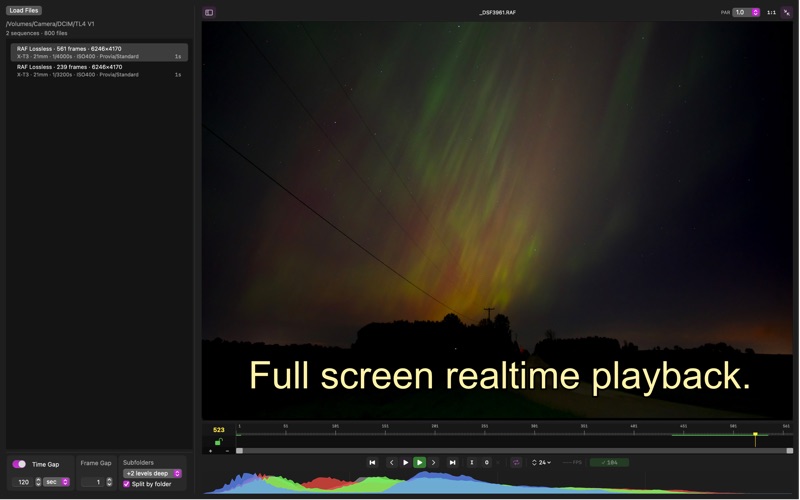
Task: Click the green unlock icon under frame number
Action: (x=218, y=441)
